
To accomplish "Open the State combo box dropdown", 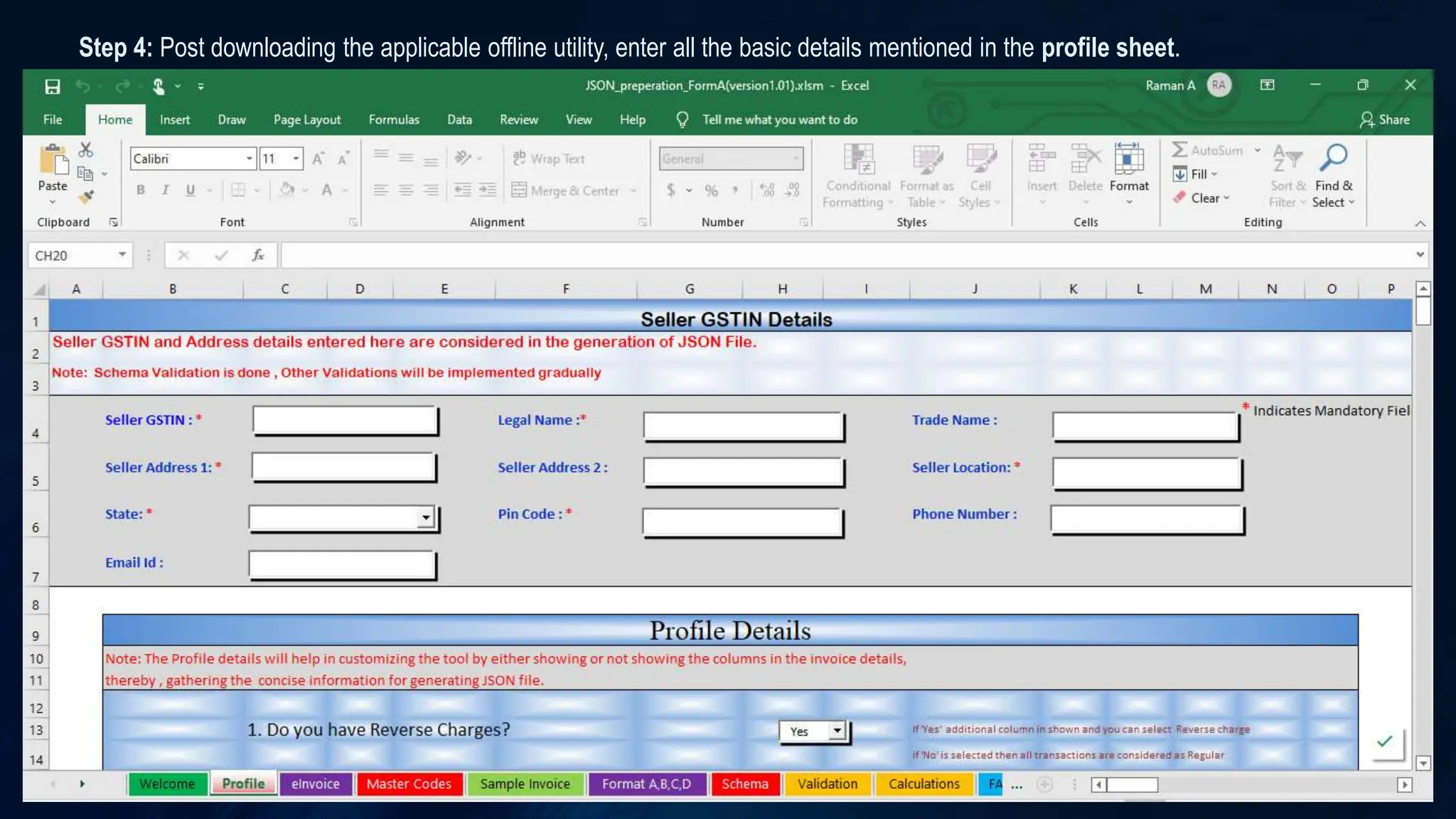I will coord(425,518).
